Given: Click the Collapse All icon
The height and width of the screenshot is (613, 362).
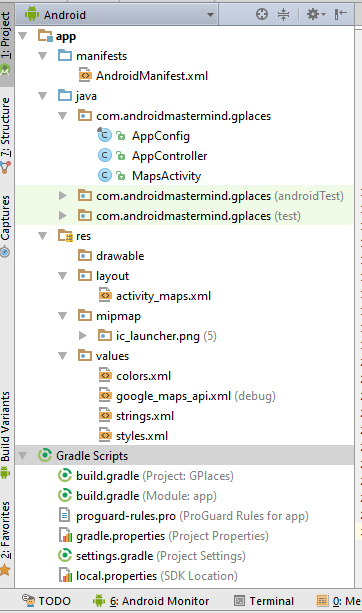Looking at the screenshot, I should [283, 14].
